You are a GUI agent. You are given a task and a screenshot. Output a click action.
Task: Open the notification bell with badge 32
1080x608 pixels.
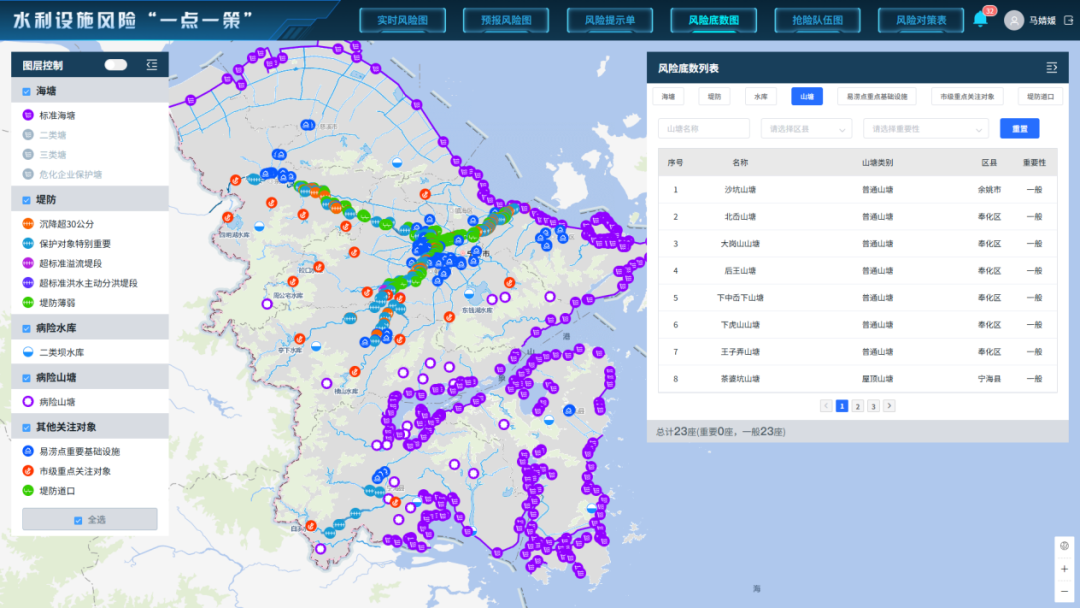(x=980, y=19)
